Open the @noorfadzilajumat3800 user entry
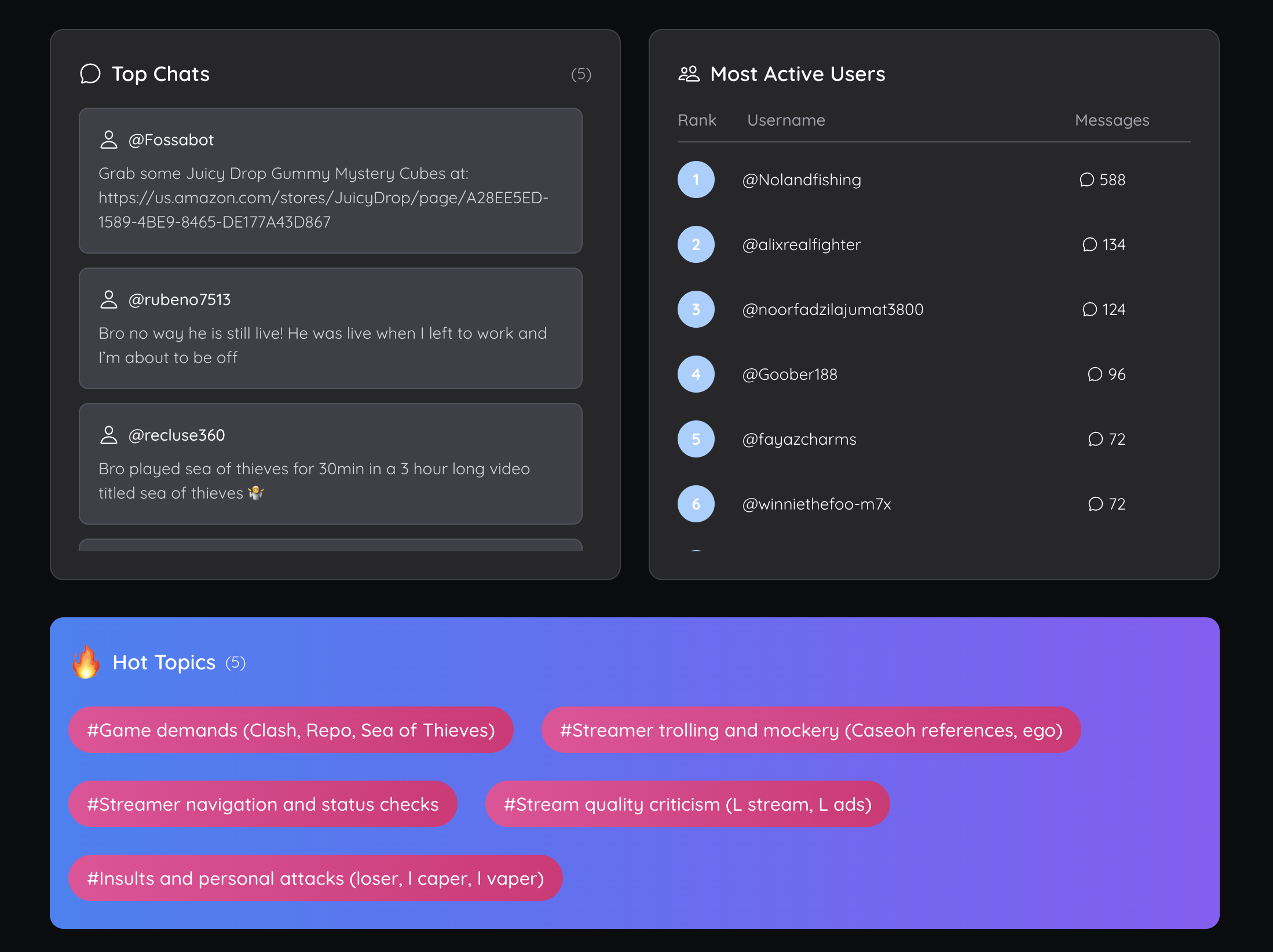This screenshot has width=1273, height=952. pyautogui.click(x=832, y=309)
